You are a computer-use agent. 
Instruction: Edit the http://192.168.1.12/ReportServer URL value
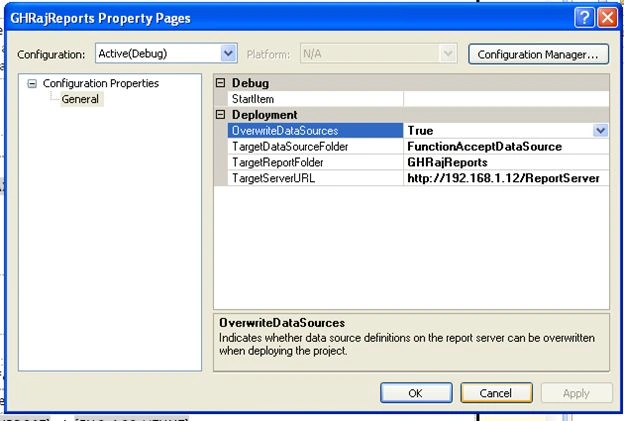coord(506,178)
